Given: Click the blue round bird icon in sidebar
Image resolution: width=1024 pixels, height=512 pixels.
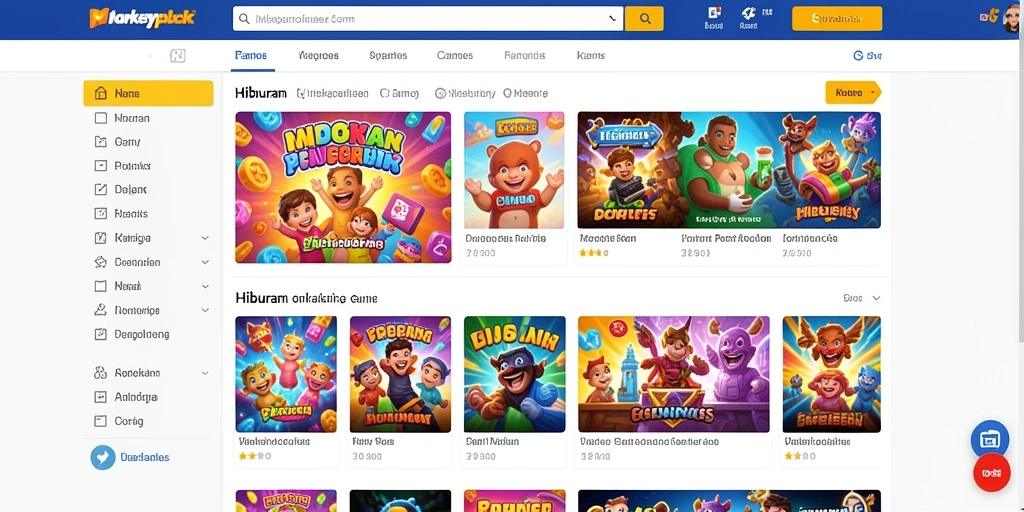Looking at the screenshot, I should (x=103, y=457).
